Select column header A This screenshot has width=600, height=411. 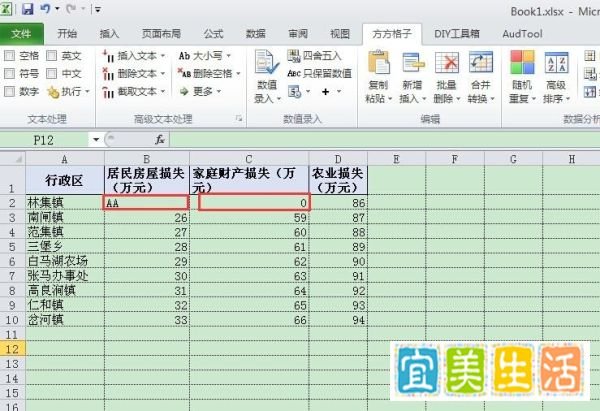pyautogui.click(x=65, y=159)
